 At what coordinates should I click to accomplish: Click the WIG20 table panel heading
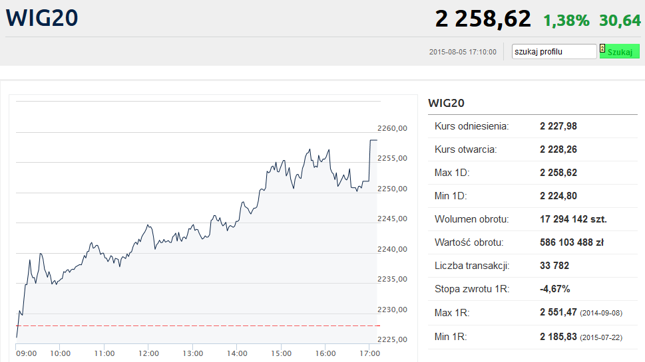446,103
